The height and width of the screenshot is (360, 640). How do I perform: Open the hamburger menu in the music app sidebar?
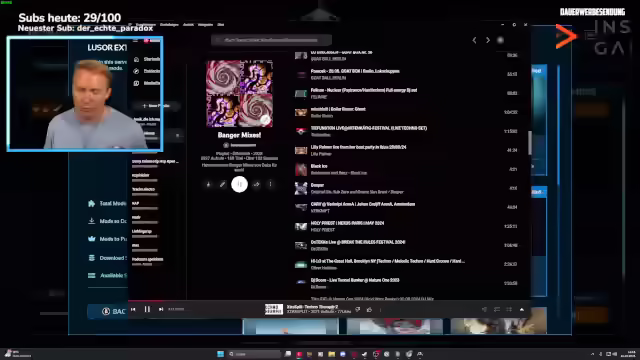pos(136,40)
